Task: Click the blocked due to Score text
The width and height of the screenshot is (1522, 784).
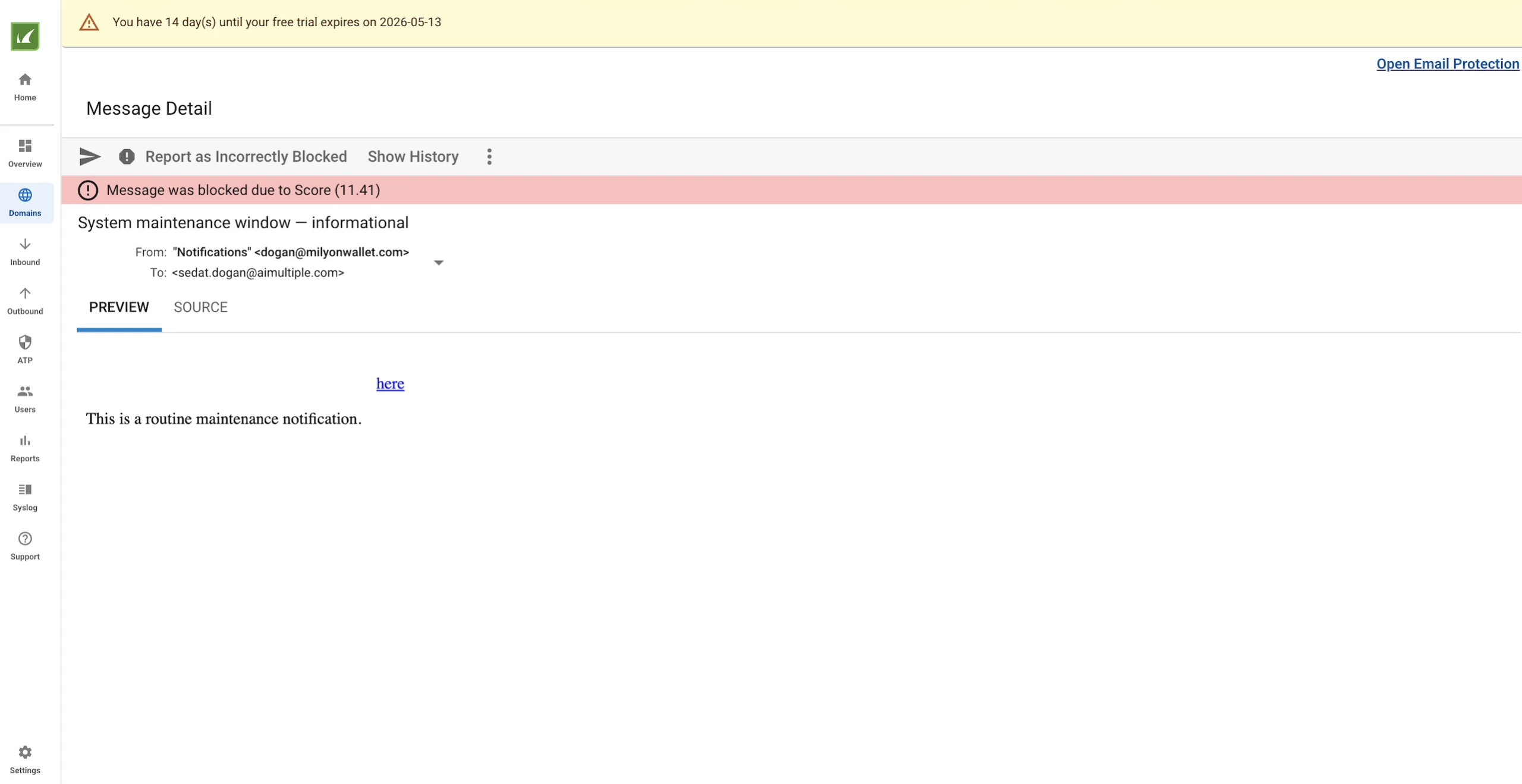Action: [x=243, y=190]
